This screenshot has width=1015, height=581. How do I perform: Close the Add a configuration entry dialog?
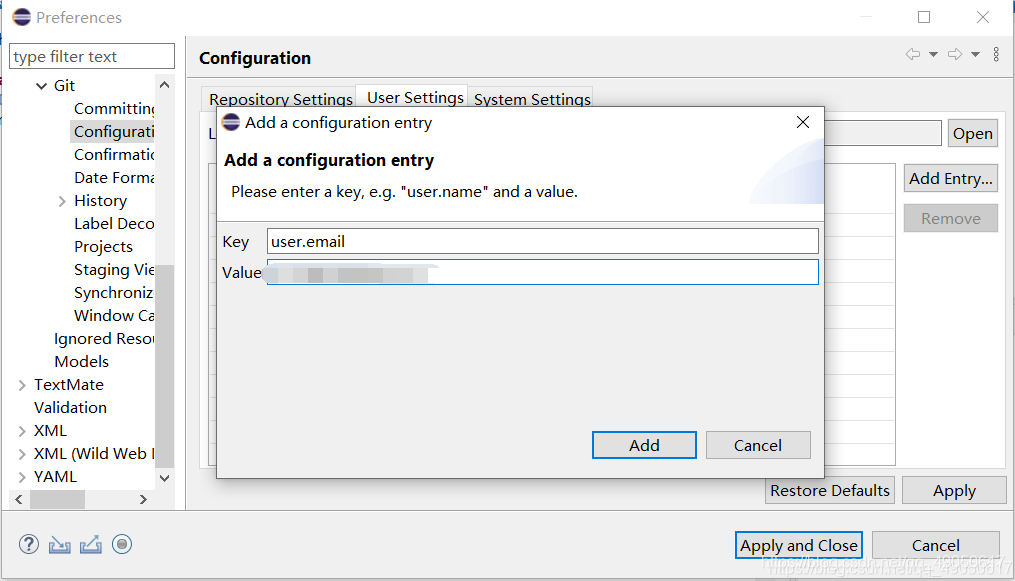click(x=803, y=122)
